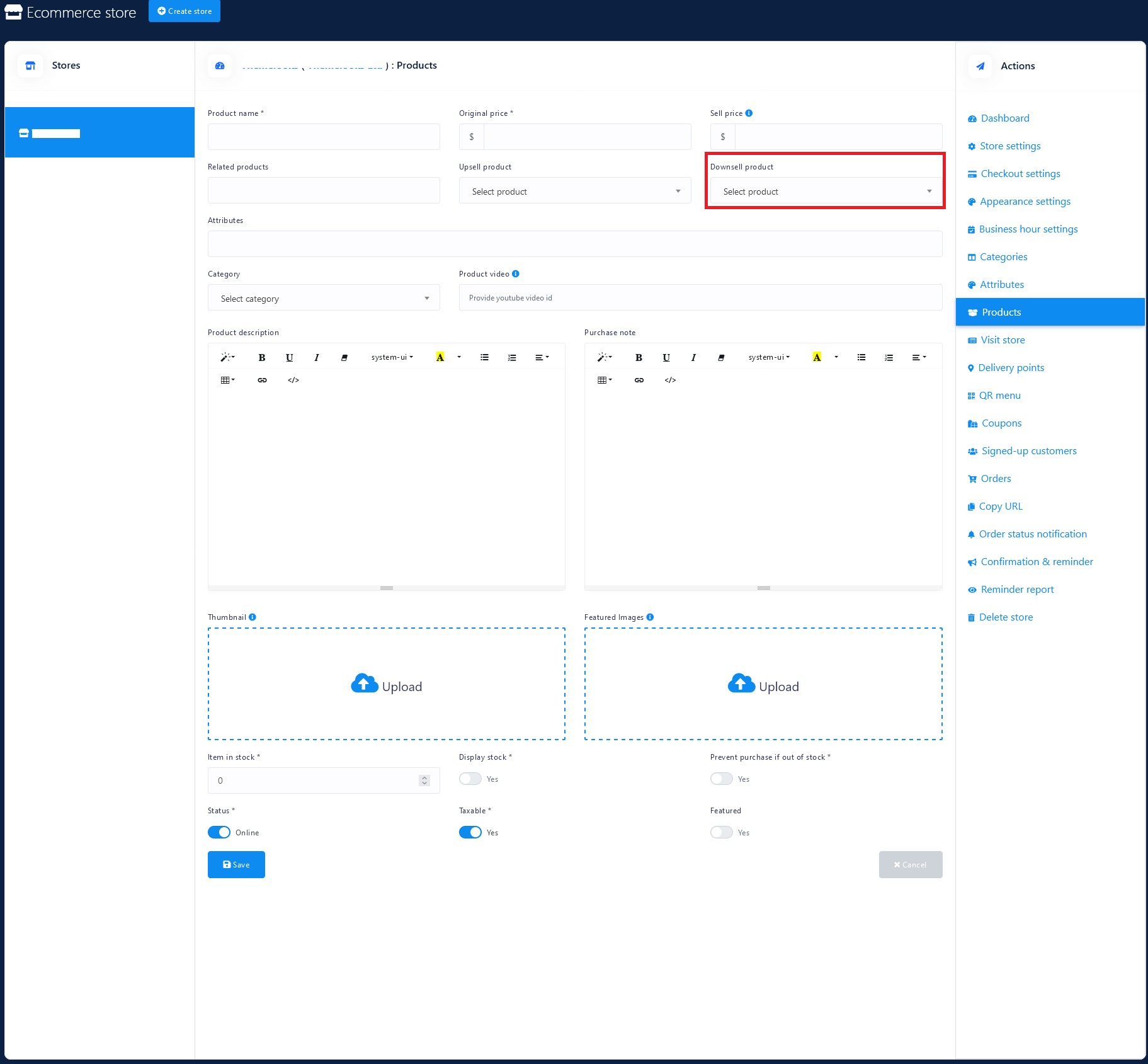Click Bold icon in Product description editor
Image resolution: width=1148 pixels, height=1064 pixels.
point(262,358)
